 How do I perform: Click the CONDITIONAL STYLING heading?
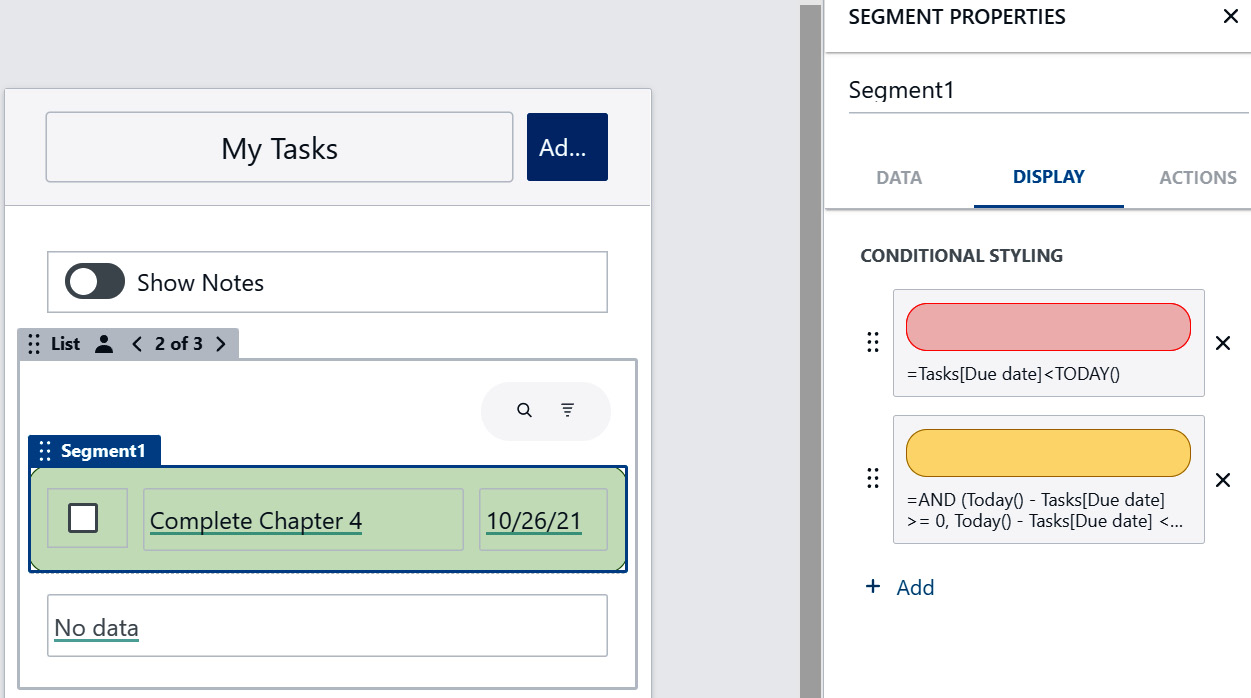961,256
